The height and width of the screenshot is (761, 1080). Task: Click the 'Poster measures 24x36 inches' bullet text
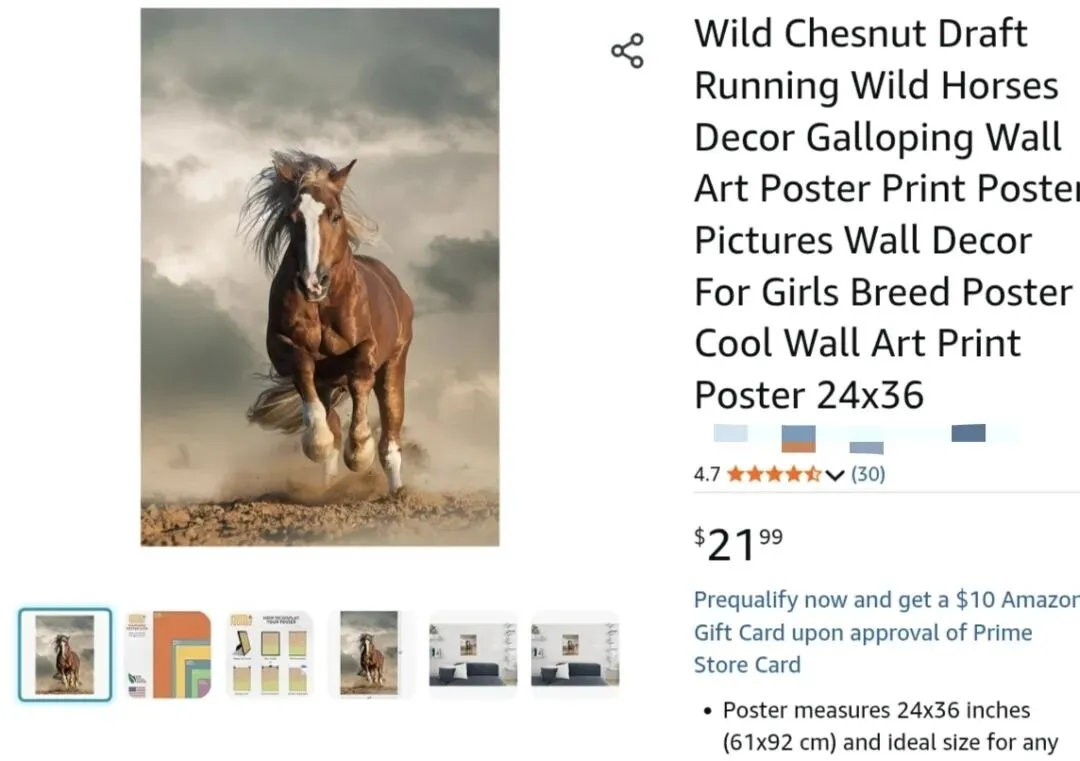876,710
